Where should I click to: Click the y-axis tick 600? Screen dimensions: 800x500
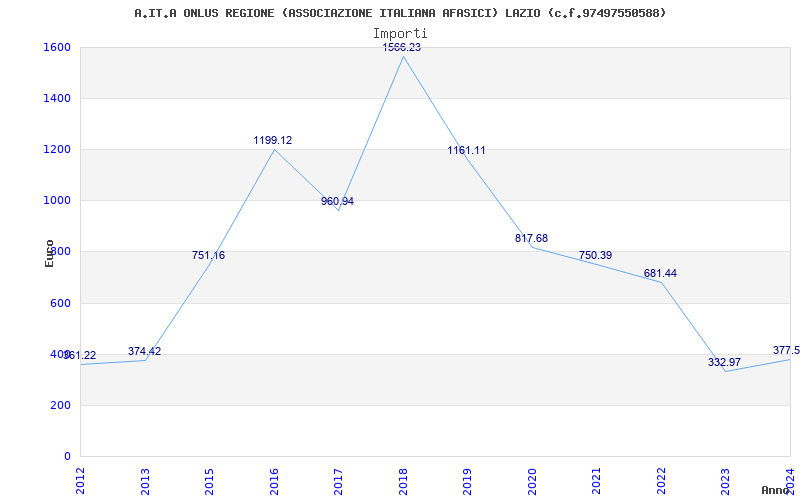click(58, 303)
